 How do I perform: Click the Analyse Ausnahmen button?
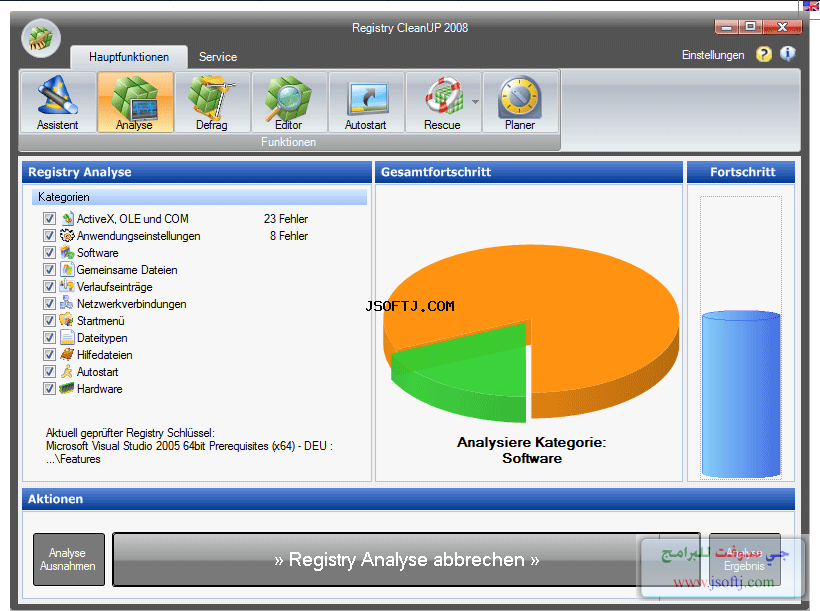point(69,559)
